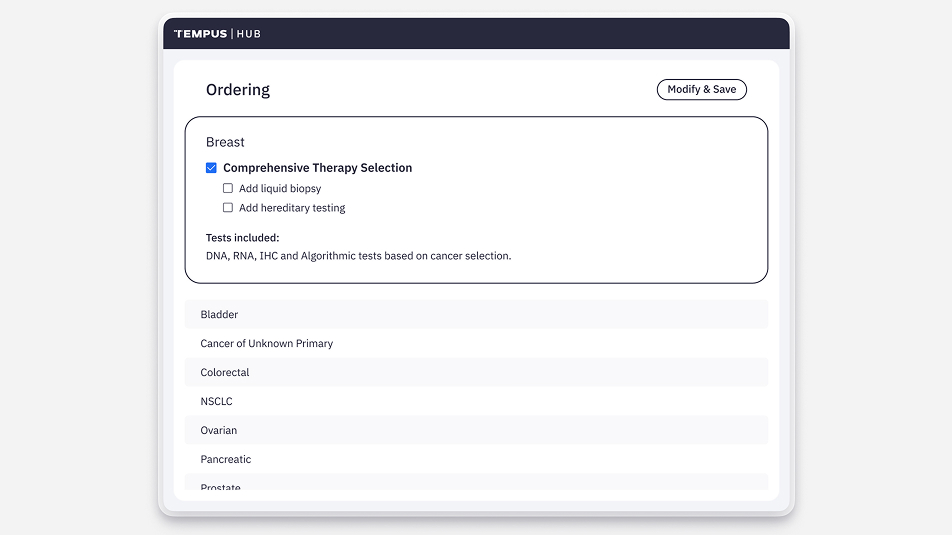The width and height of the screenshot is (952, 535).
Task: Pick the partially visible Prostate row
Action: [476, 487]
